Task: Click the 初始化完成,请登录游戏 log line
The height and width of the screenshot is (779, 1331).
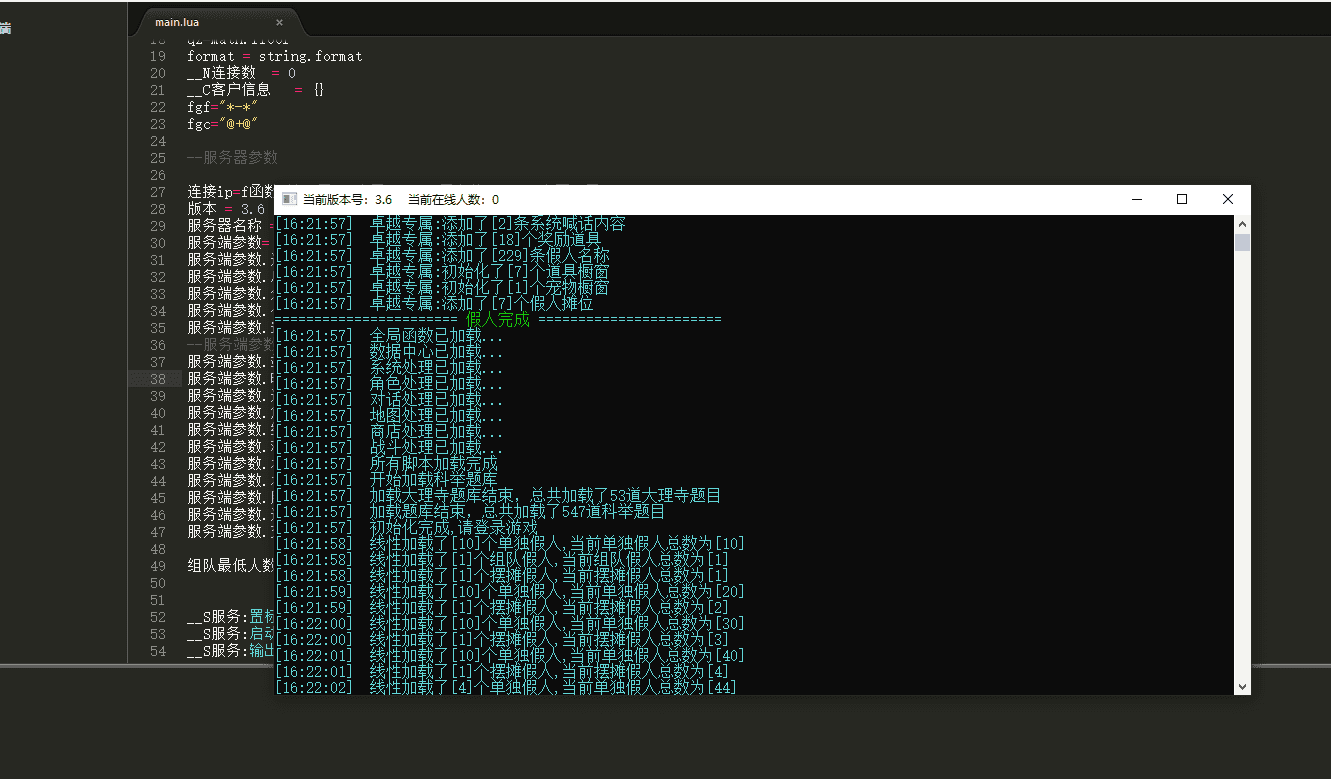Action: 453,528
